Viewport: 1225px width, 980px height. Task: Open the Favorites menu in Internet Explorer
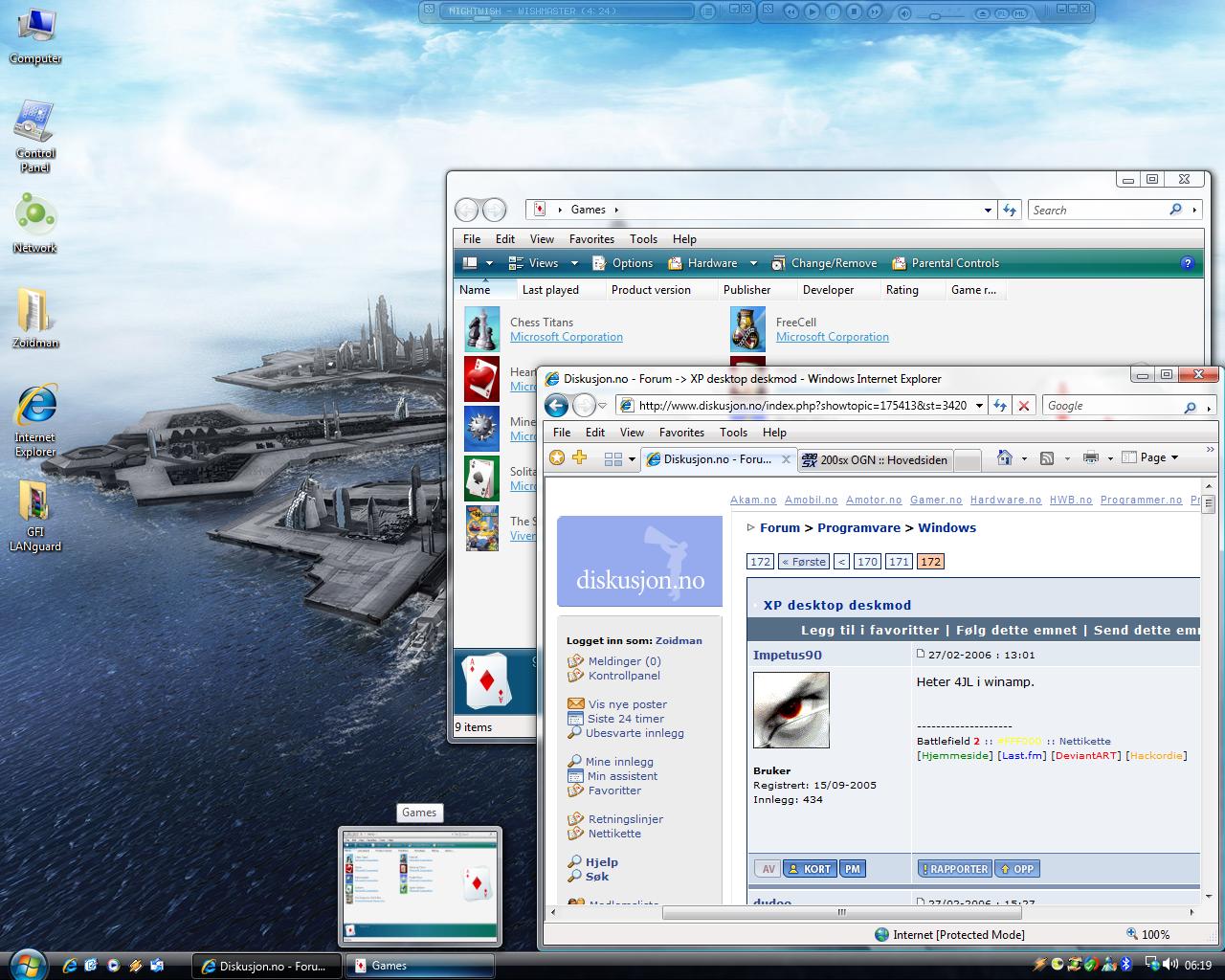click(x=681, y=433)
